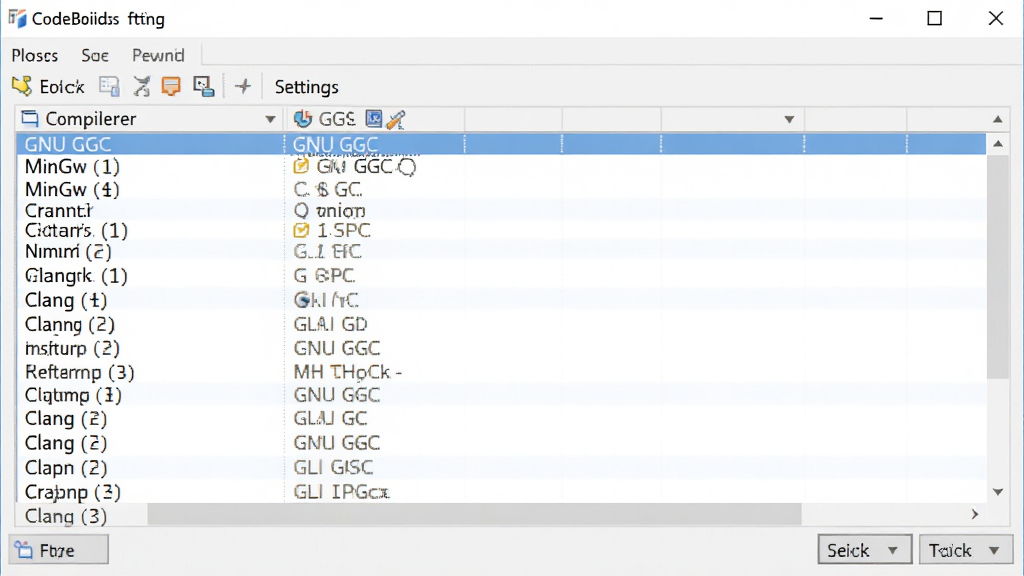Click the Ftre button

[x=59, y=550]
